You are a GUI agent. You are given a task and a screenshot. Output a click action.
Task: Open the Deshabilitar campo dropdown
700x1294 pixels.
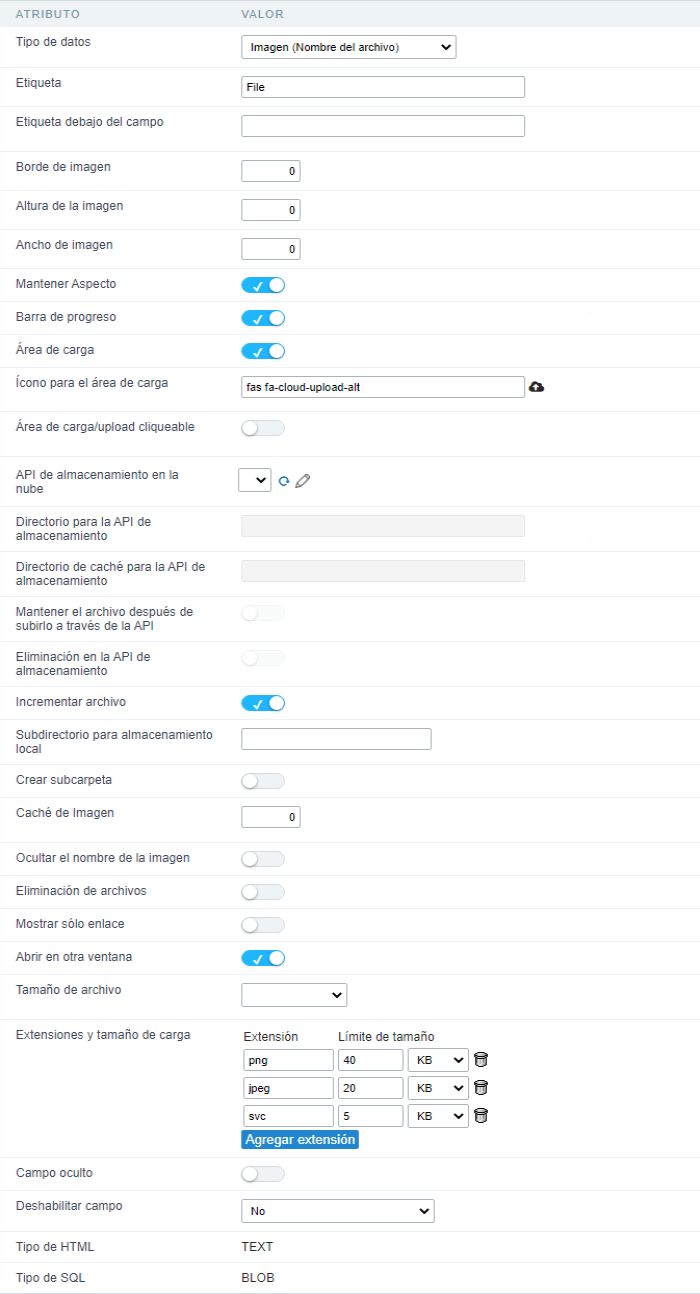pos(337,1210)
